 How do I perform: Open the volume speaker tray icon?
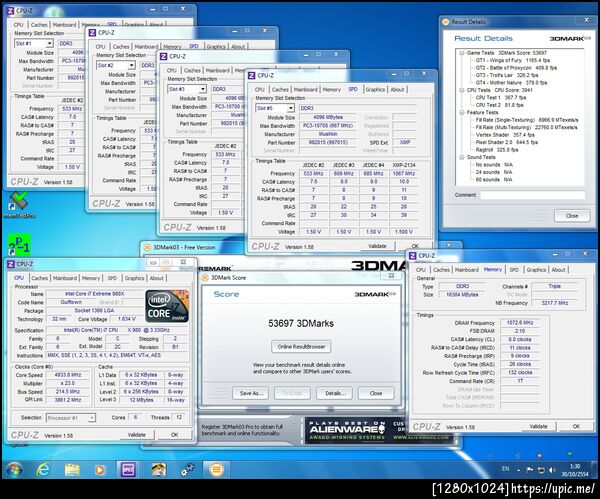point(552,470)
